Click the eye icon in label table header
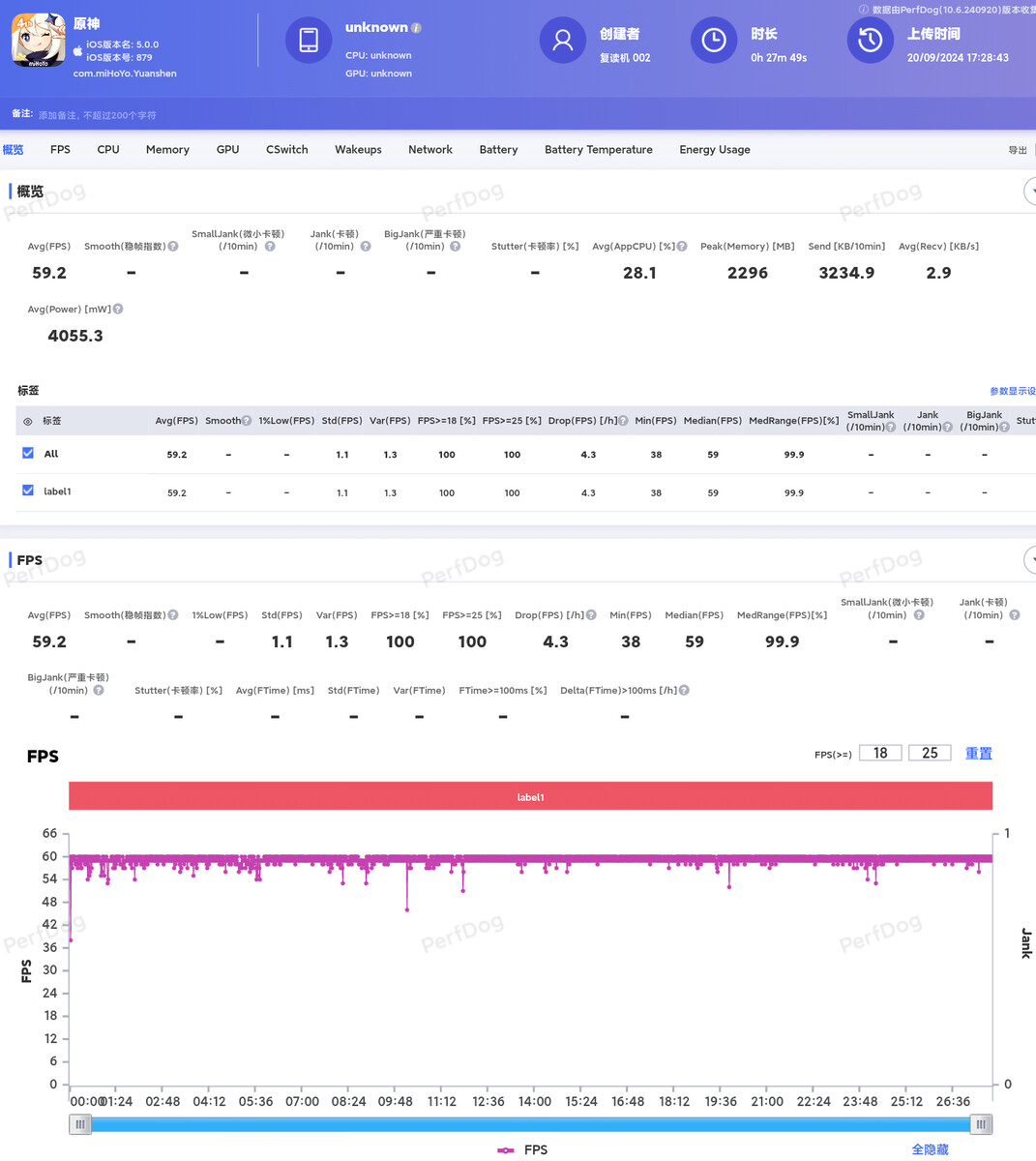Screen dimensions: 1036x1161 (x=28, y=422)
